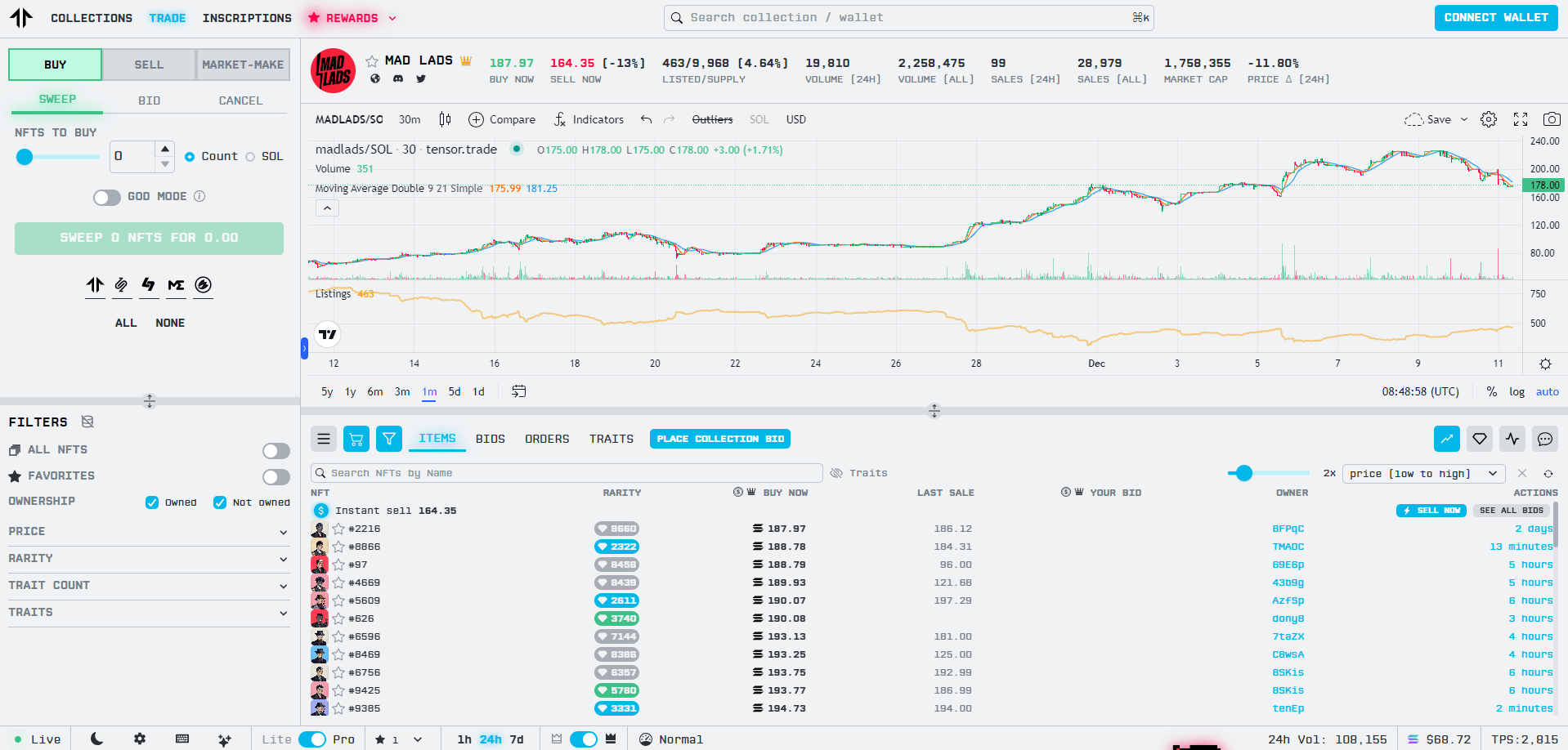Refresh the items list
The width and height of the screenshot is (1568, 750).
(x=1548, y=474)
